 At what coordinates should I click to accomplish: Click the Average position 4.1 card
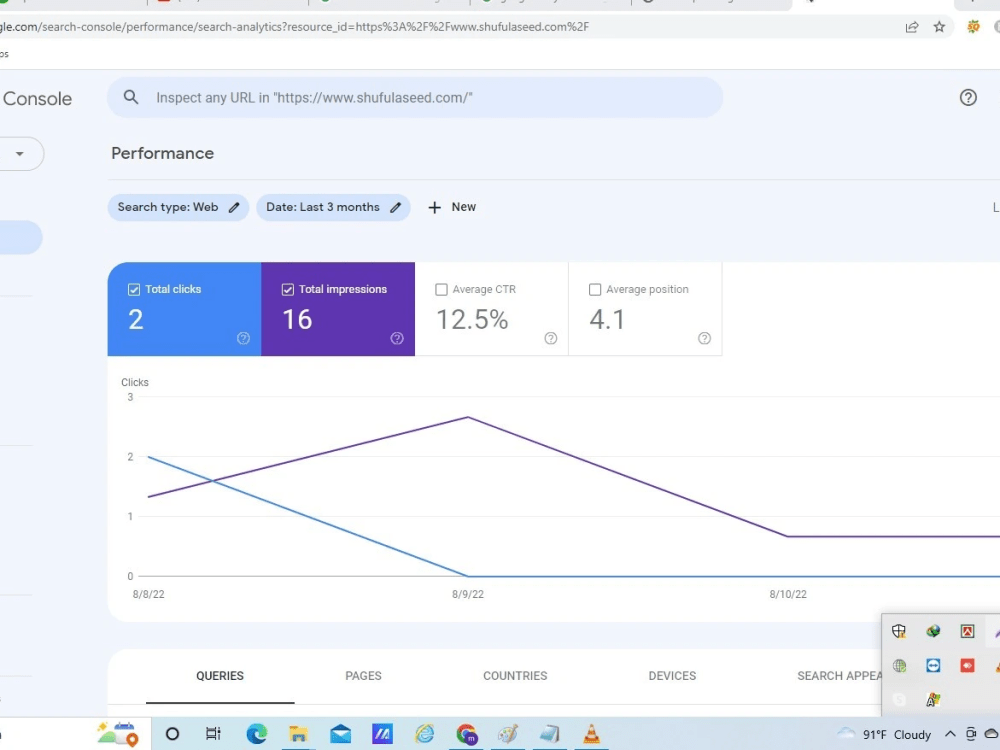point(645,309)
